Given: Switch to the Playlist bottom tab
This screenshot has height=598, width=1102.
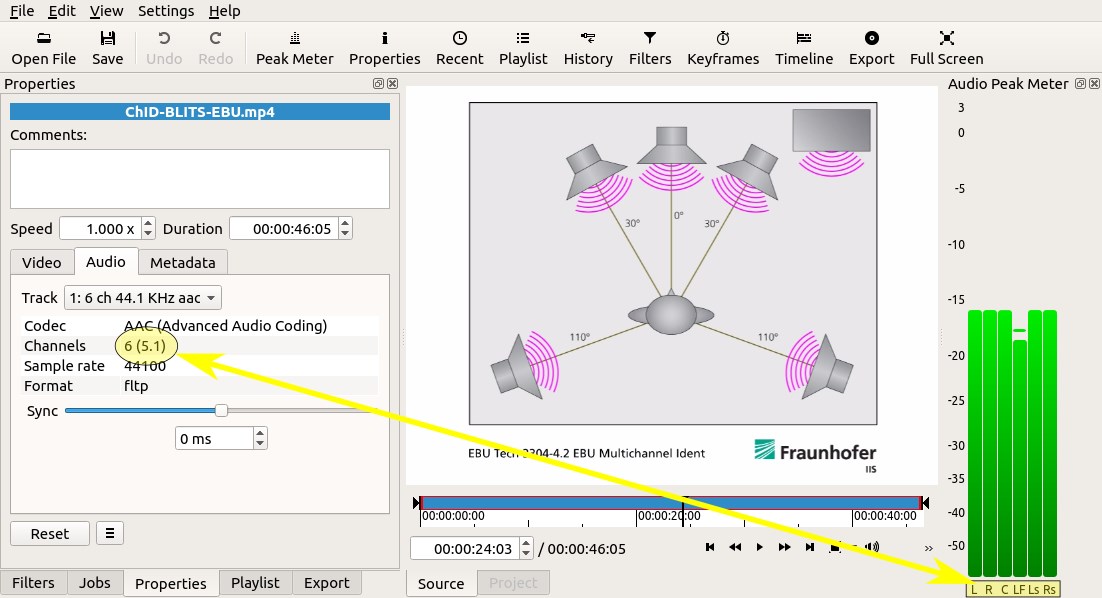Looking at the screenshot, I should [255, 583].
